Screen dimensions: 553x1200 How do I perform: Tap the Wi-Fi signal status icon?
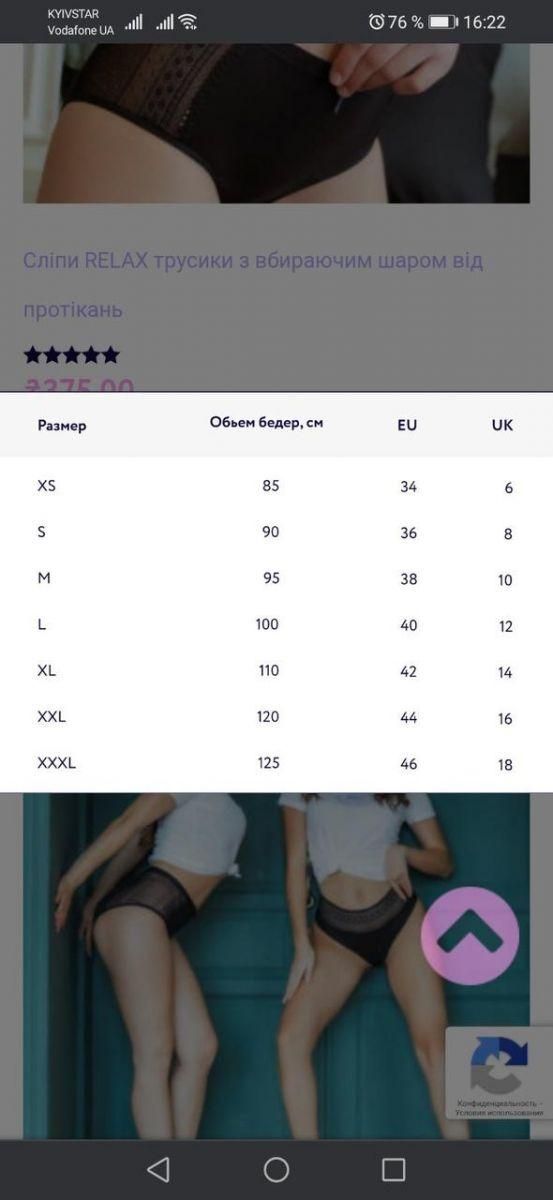188,21
